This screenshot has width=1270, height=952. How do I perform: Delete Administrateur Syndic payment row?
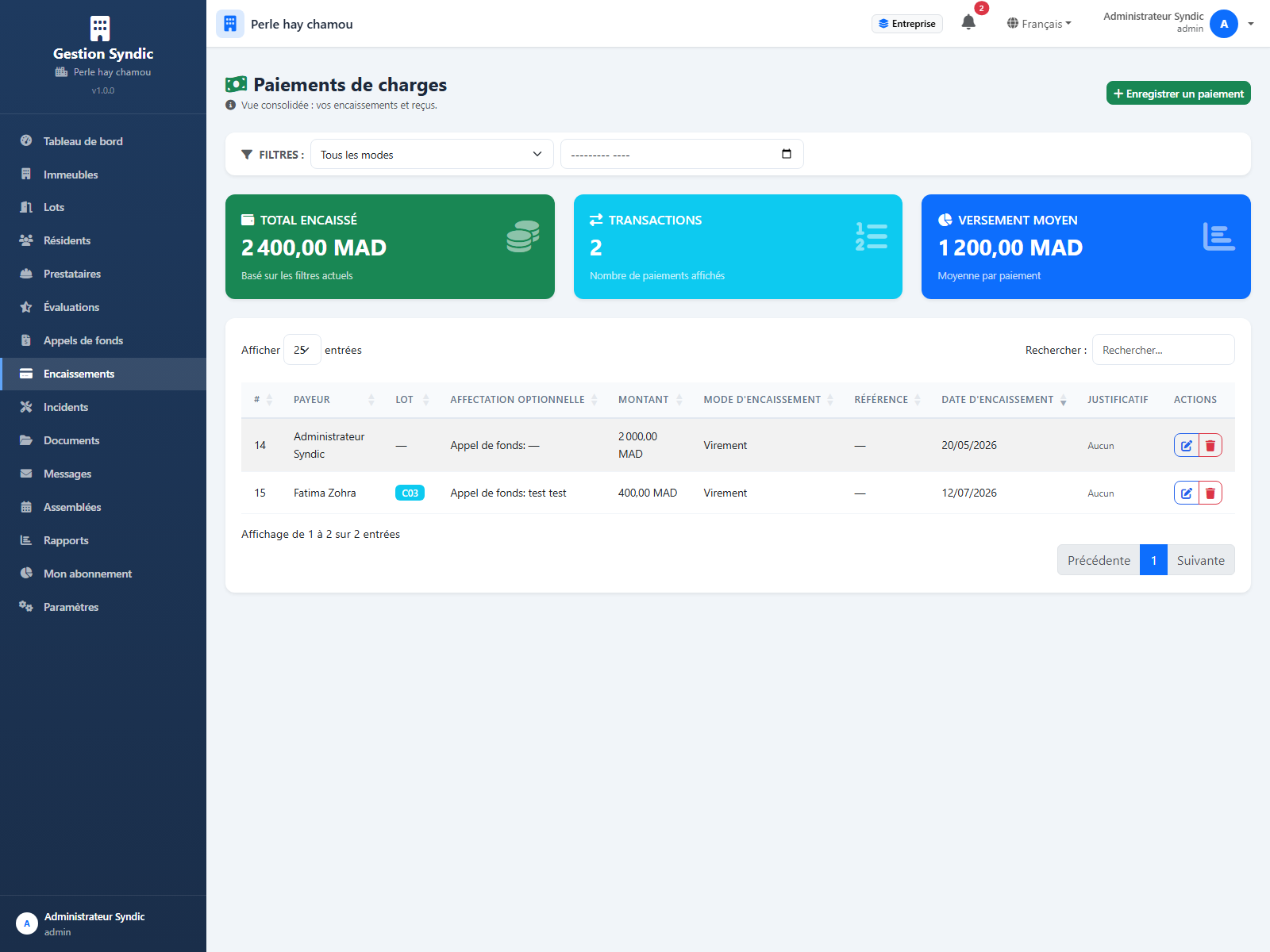[1210, 446]
